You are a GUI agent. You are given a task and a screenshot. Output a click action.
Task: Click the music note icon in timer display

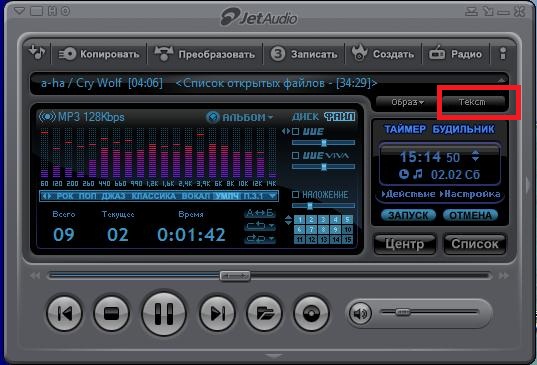click(417, 174)
